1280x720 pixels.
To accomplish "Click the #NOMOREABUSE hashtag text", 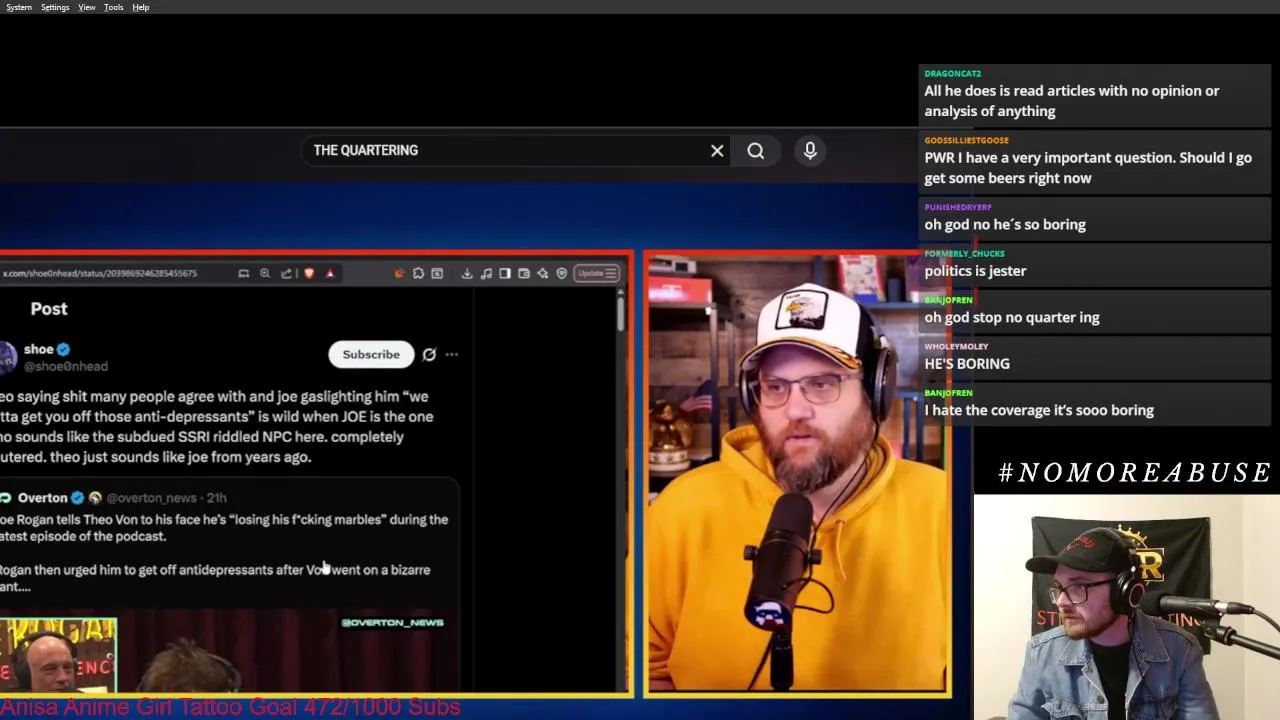I will point(1135,472).
